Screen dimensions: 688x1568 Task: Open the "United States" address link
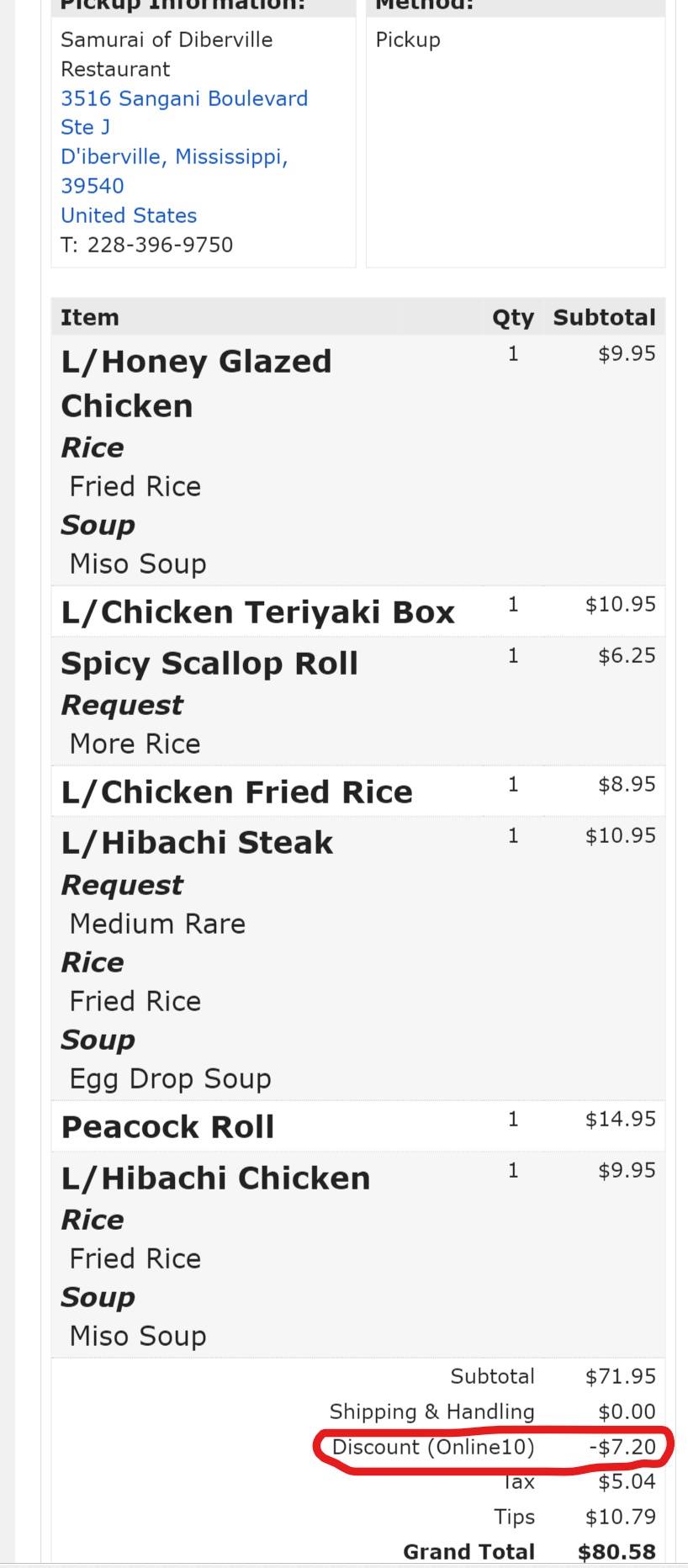(129, 215)
